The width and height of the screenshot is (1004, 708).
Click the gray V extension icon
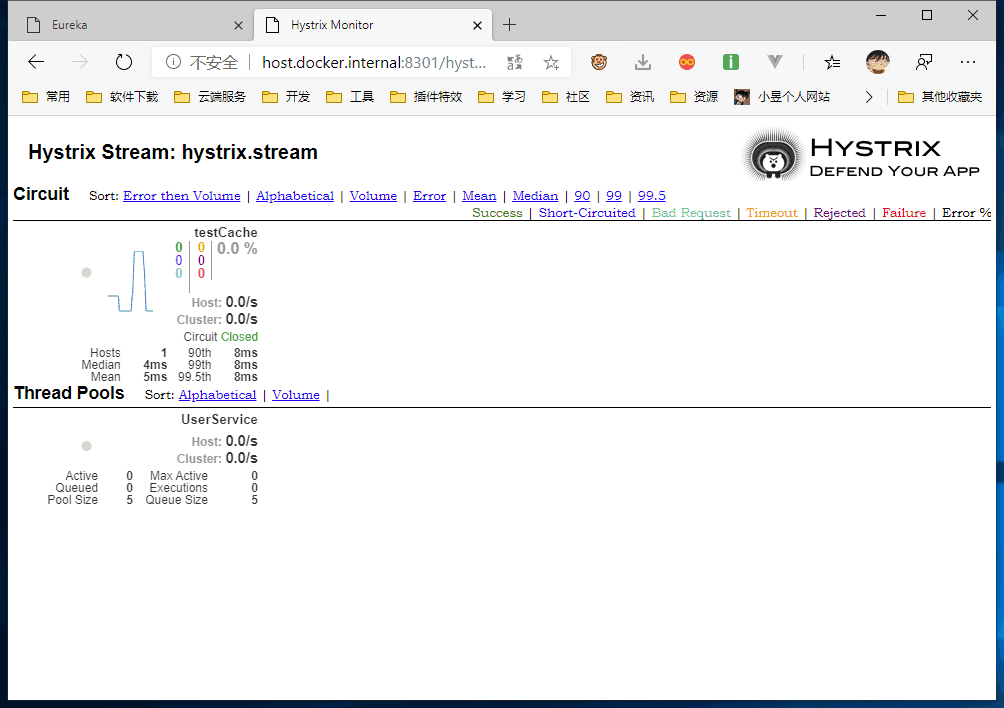[775, 62]
